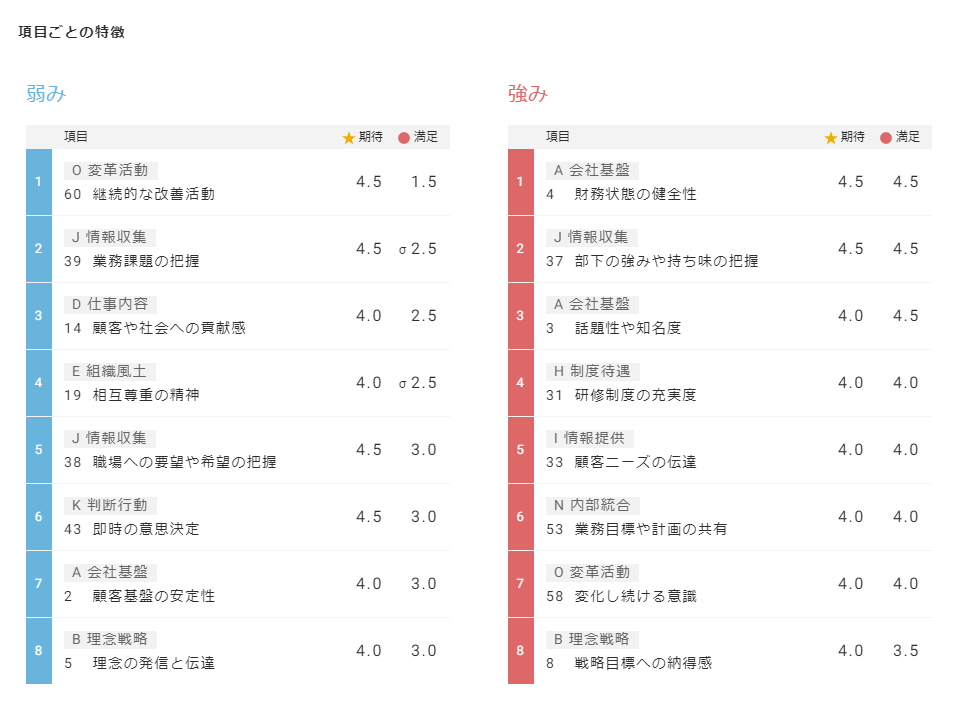This screenshot has height=703, width=956.
Task: Open the 継続的な改善活動 item
Action: tap(153, 194)
